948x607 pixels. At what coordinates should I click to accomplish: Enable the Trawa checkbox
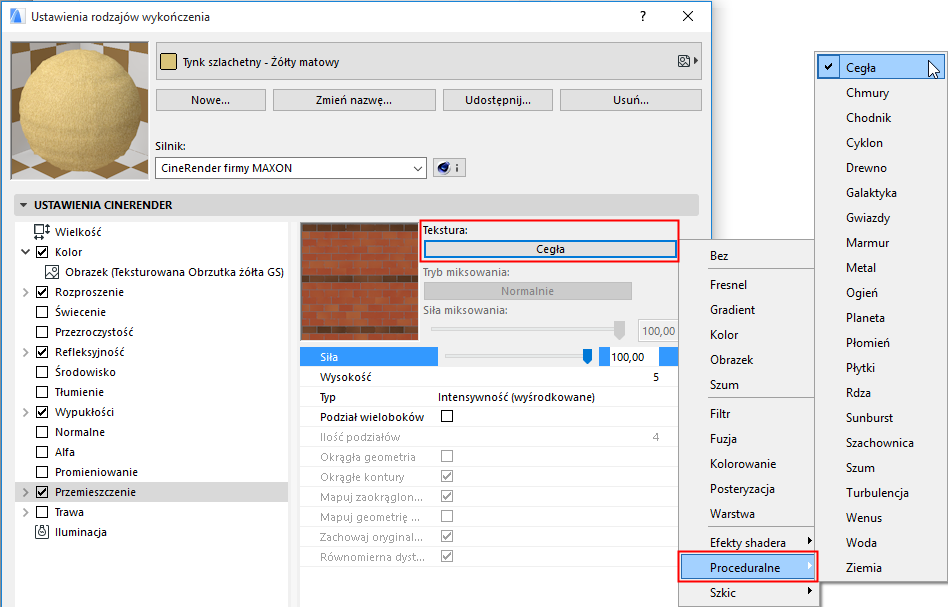click(42, 512)
